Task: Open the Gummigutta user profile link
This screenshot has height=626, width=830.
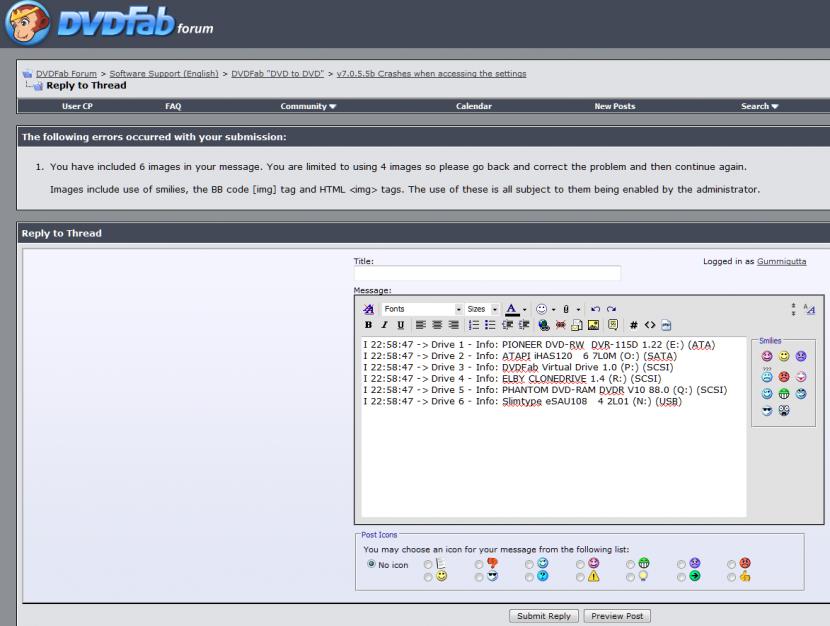Action: (781, 261)
